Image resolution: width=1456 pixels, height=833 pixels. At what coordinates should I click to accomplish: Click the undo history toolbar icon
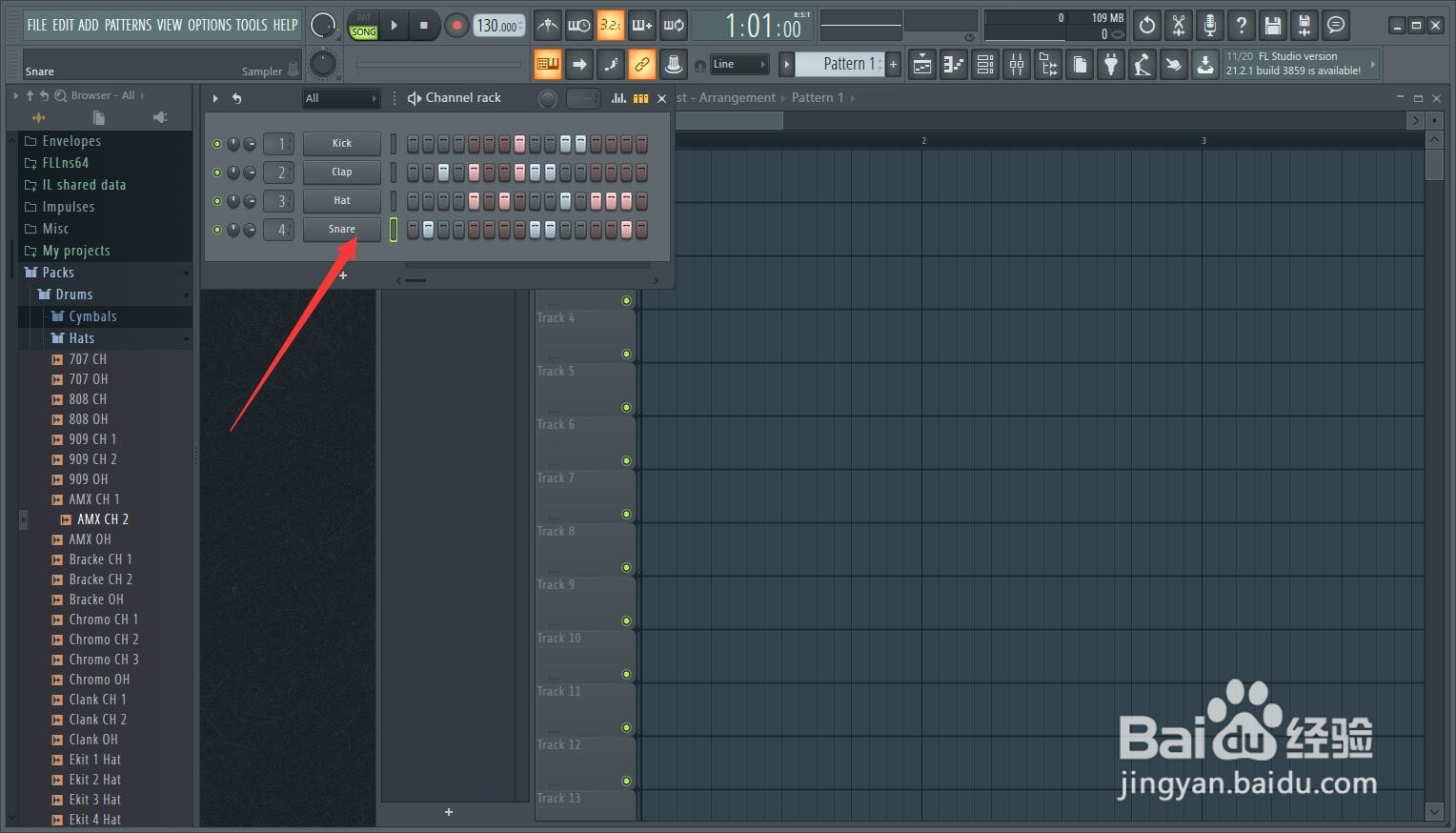pos(1147,25)
